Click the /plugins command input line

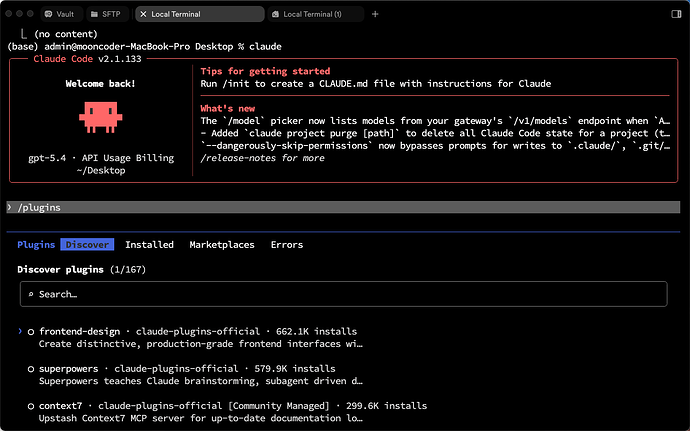(x=343, y=207)
